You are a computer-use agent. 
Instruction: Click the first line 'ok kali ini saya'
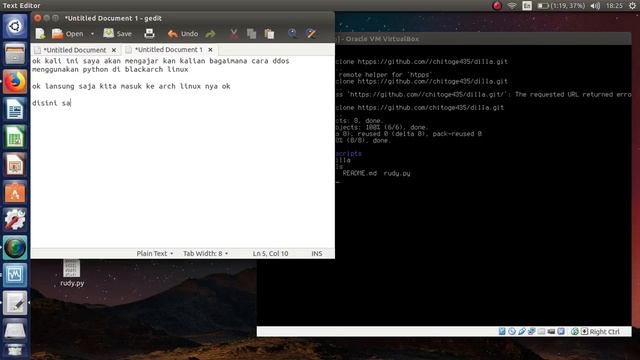[x=161, y=61]
